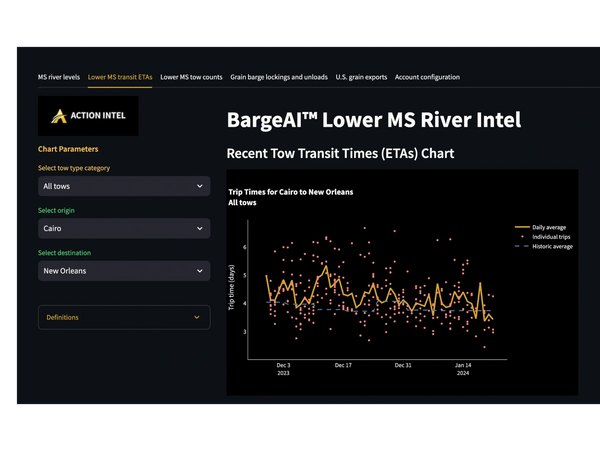Click the orange Individual trips legend dot

(522, 237)
